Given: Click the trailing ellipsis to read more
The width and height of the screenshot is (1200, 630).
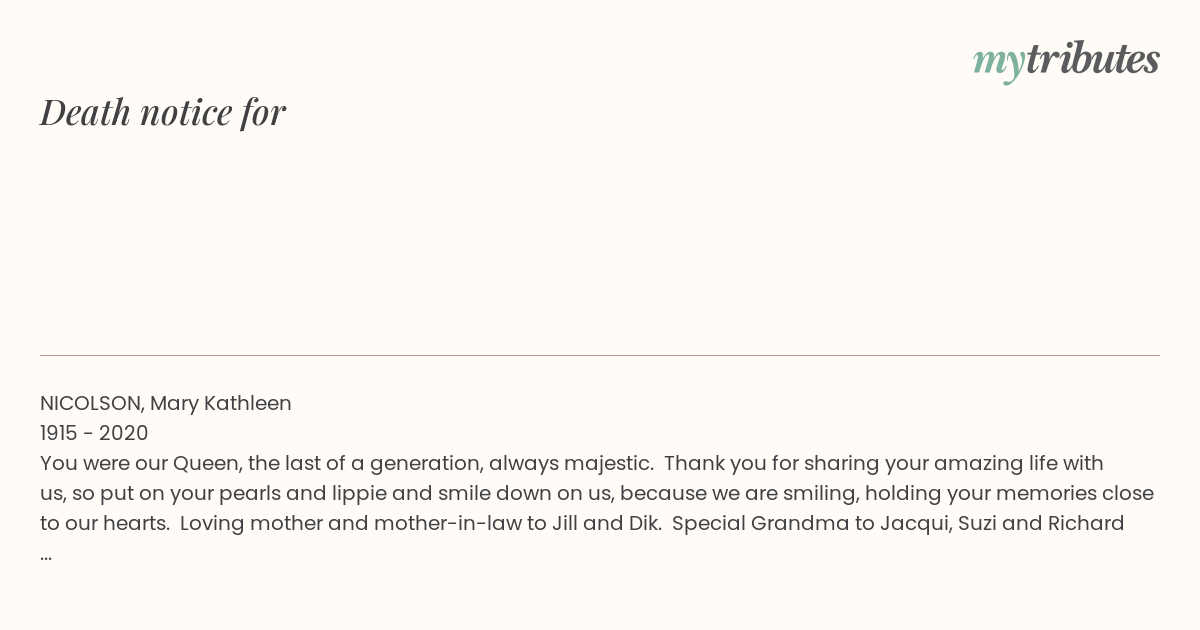Looking at the screenshot, I should [x=46, y=557].
